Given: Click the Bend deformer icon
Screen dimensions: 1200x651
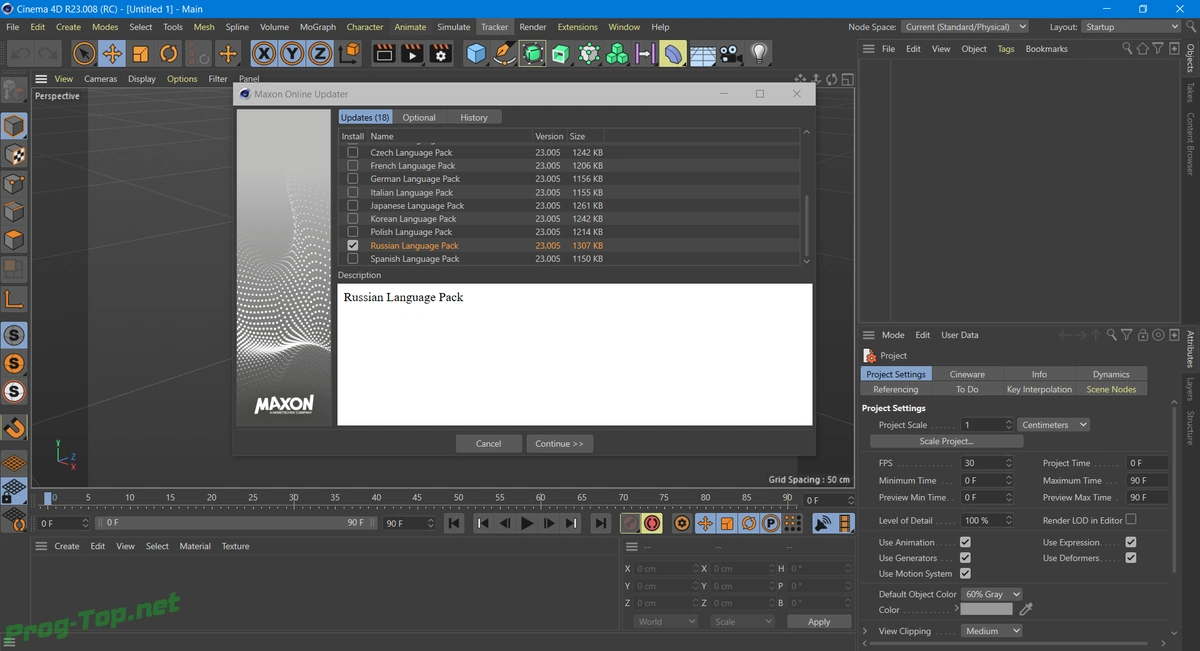Looking at the screenshot, I should 674,53.
